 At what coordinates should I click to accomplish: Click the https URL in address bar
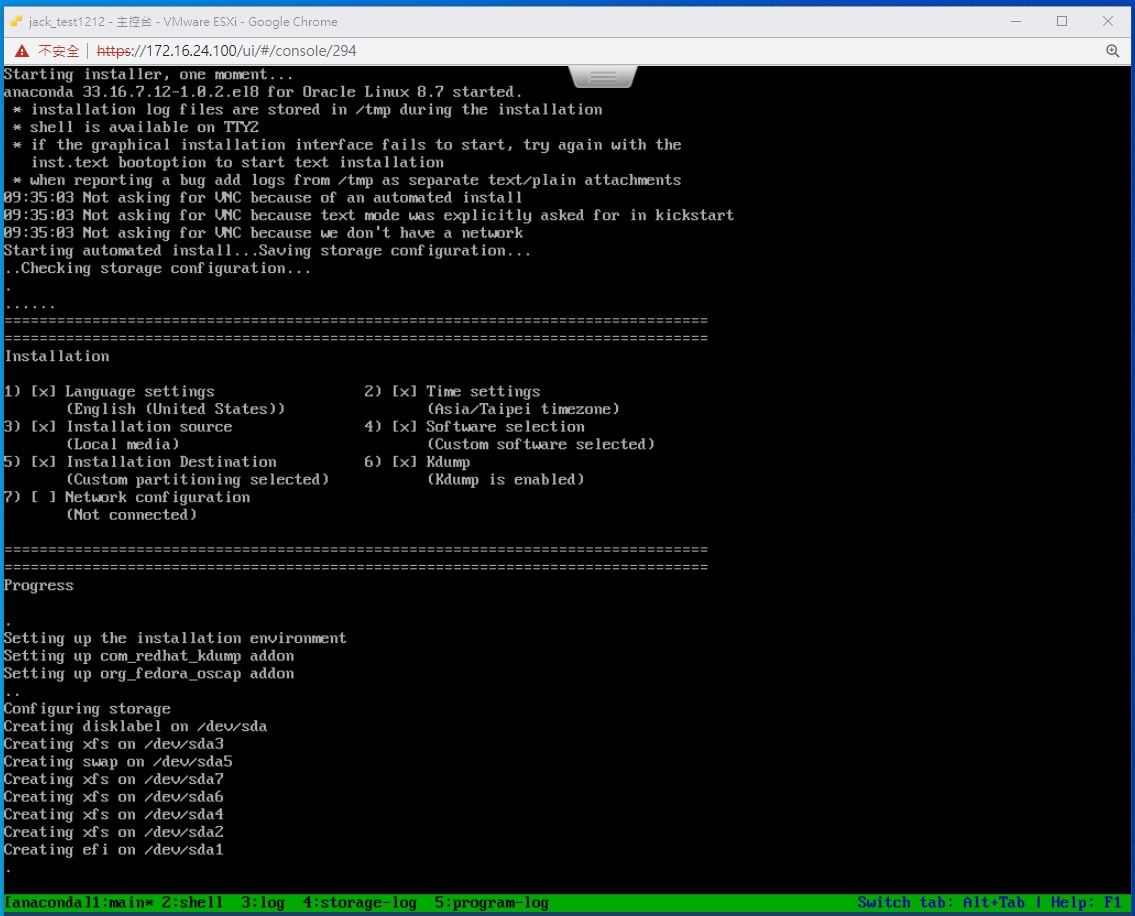tap(226, 51)
